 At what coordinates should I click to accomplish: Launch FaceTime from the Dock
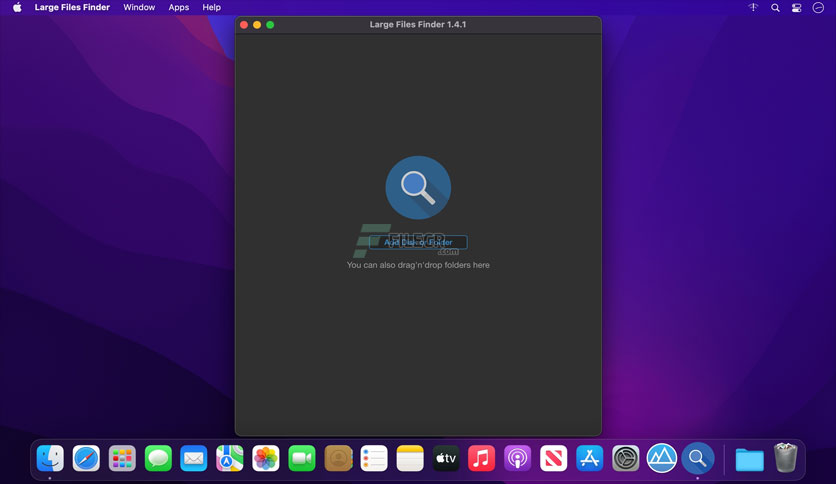coord(302,458)
